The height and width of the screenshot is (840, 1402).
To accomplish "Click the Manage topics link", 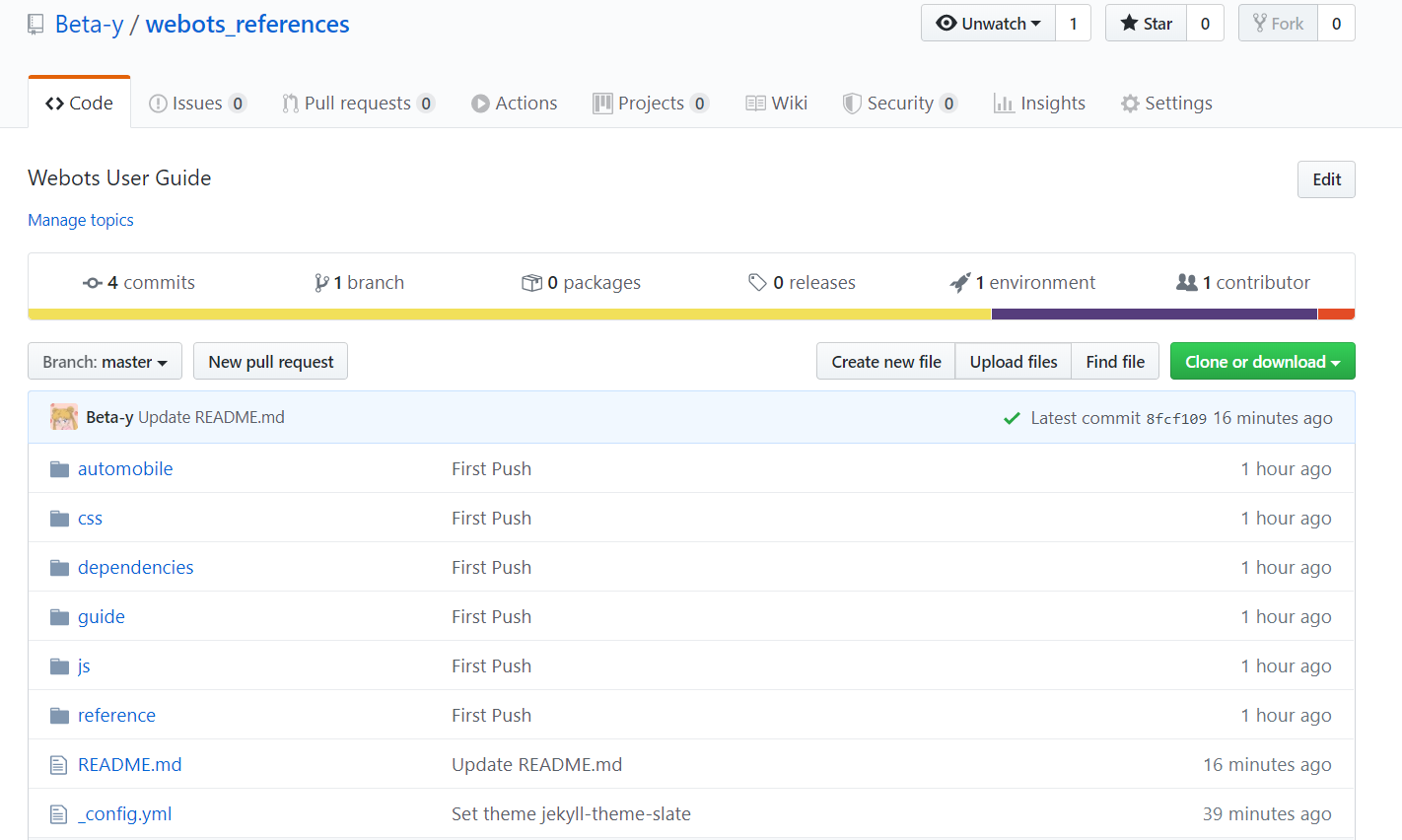I will coord(81,220).
